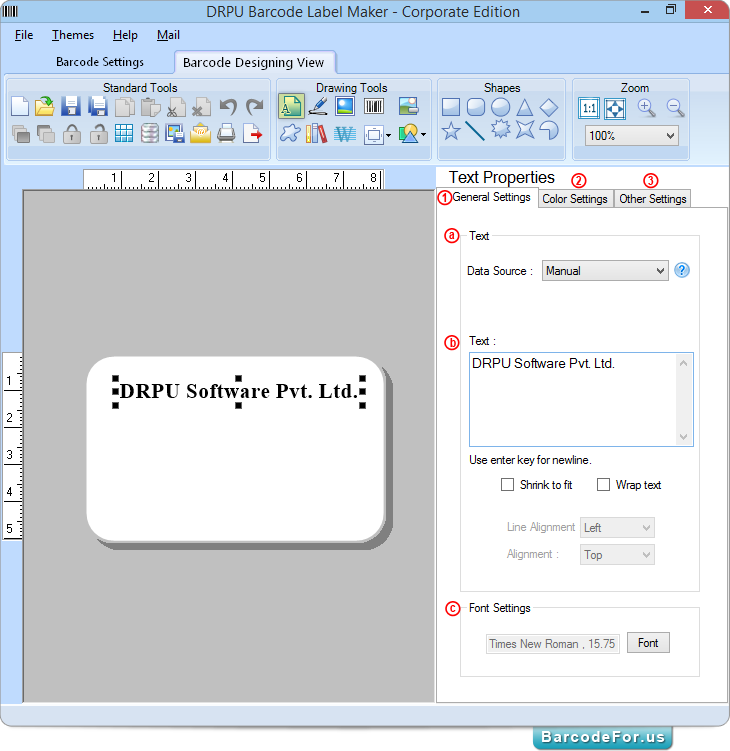Screen dimensions: 730x751
Task: Open the image library books icon
Action: point(317,134)
